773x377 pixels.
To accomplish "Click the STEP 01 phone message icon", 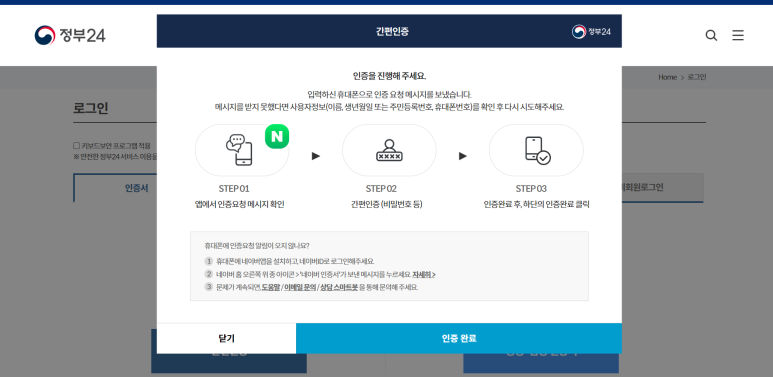I will pos(239,150).
